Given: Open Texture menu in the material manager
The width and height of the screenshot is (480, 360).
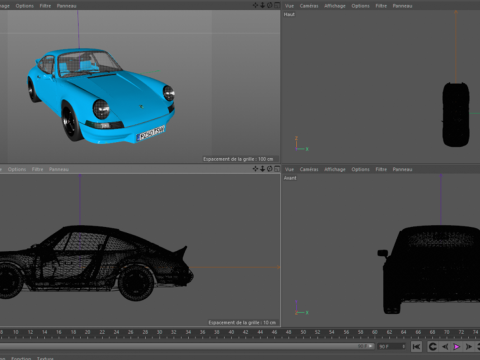Looking at the screenshot, I should (45, 358).
